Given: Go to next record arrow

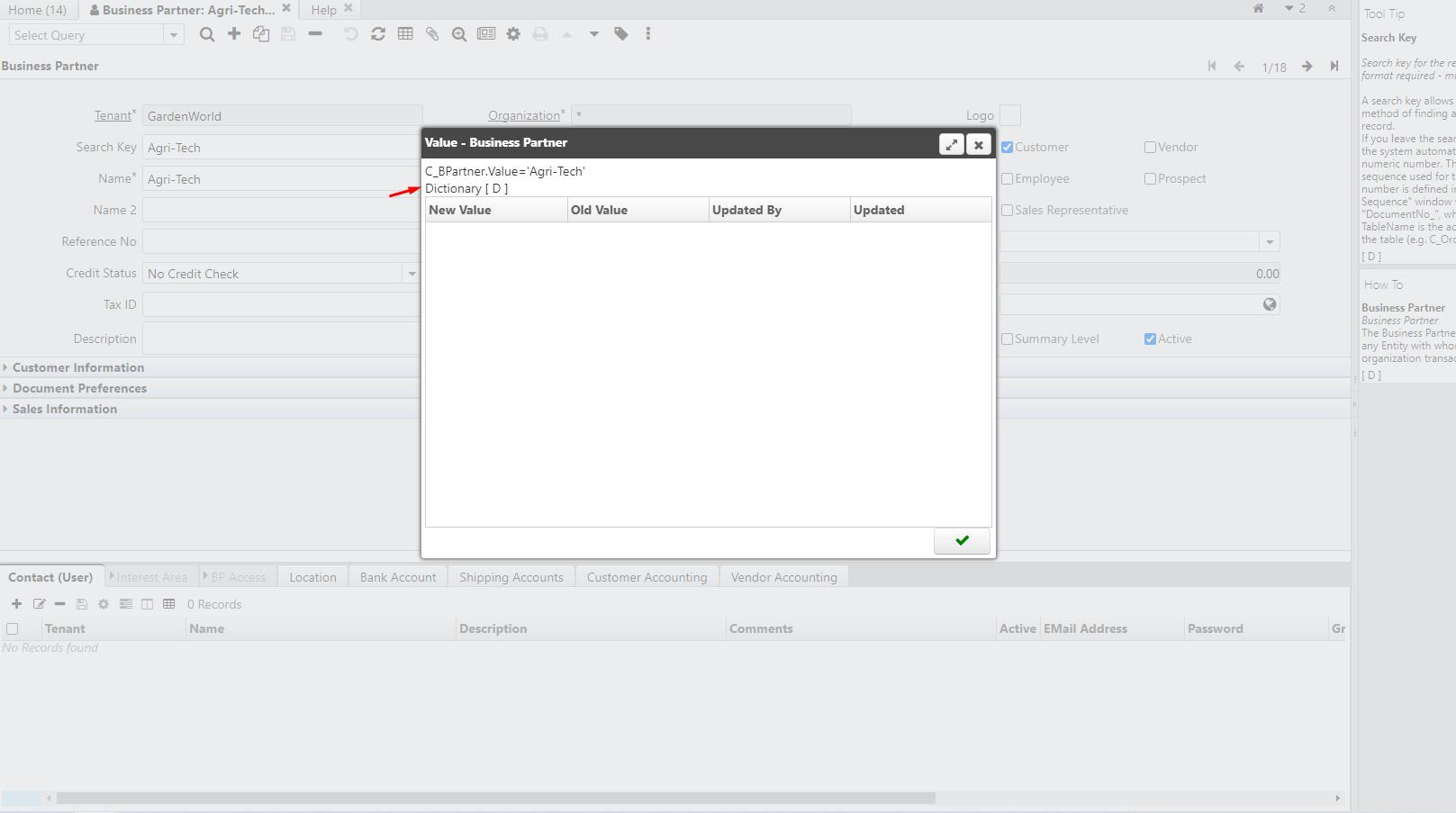Looking at the screenshot, I should [x=1307, y=67].
